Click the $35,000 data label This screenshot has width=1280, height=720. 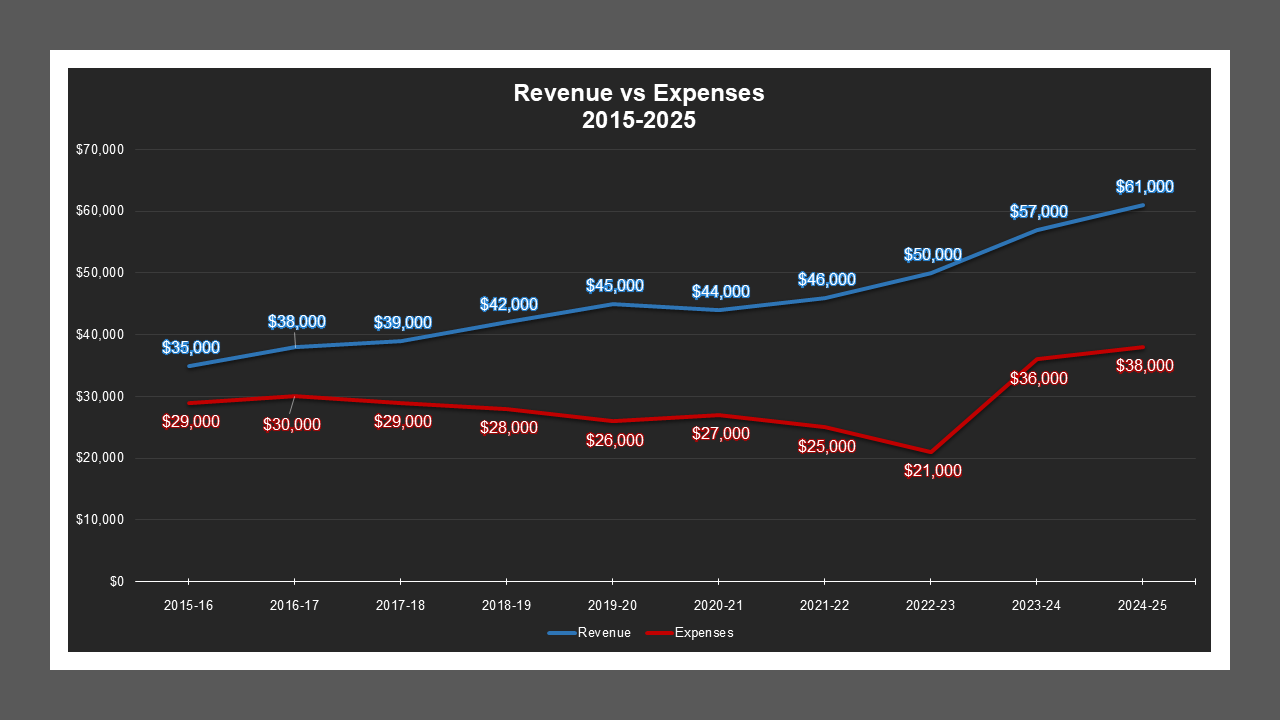coord(191,349)
